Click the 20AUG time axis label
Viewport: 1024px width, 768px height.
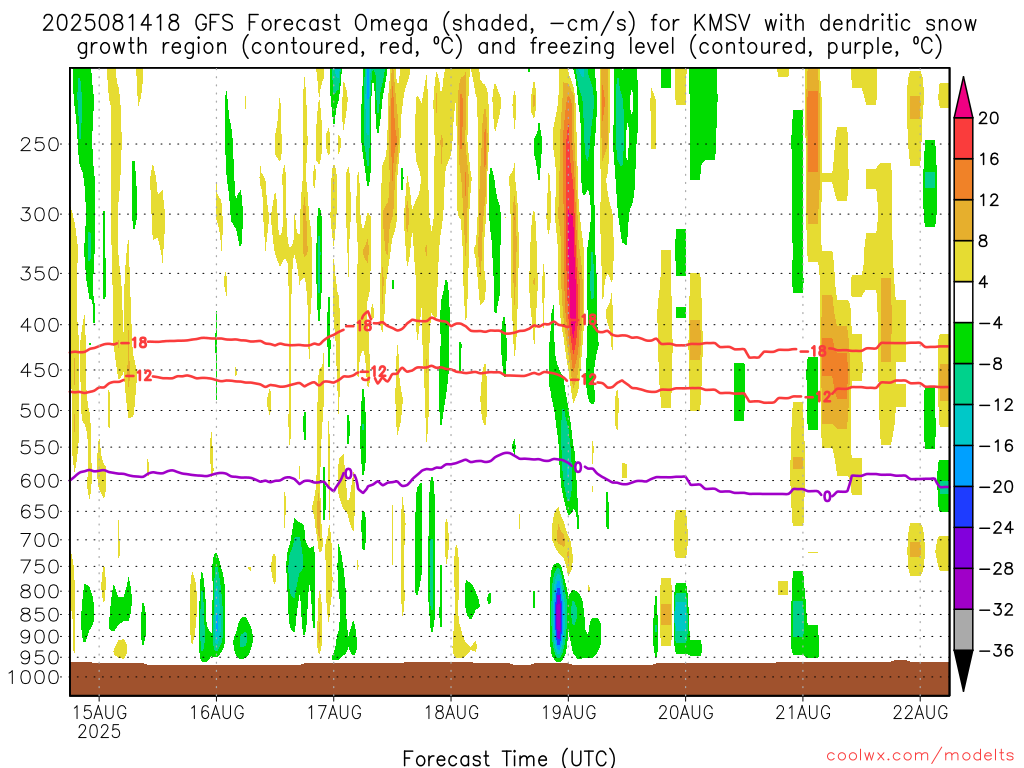686,712
